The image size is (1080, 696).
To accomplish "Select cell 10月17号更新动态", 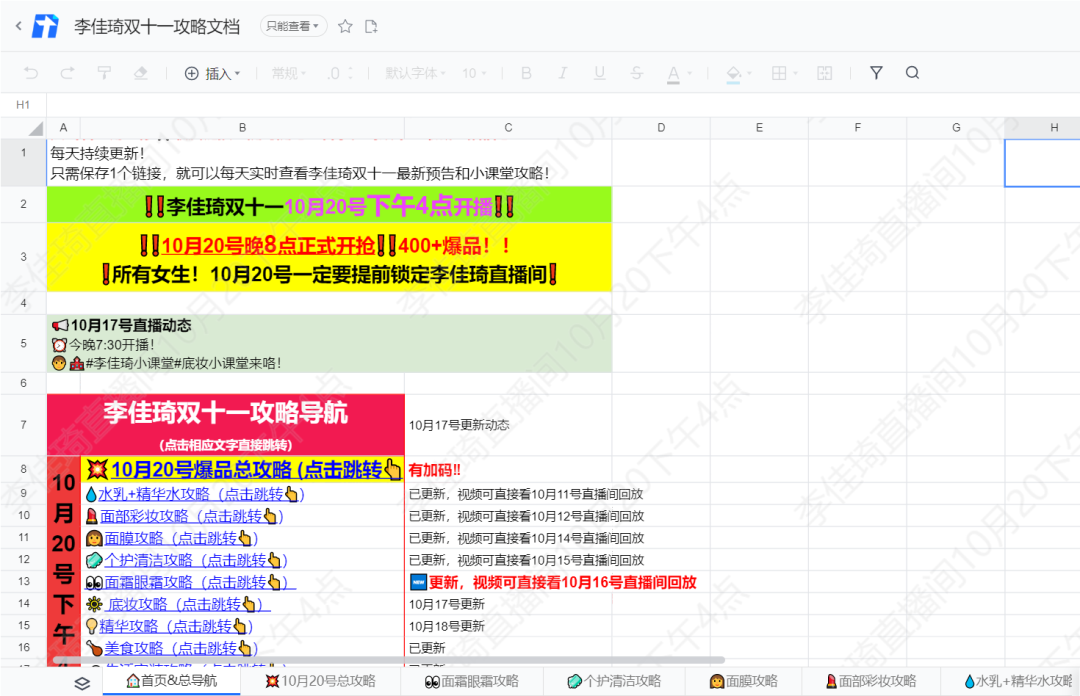I will tap(508, 425).
